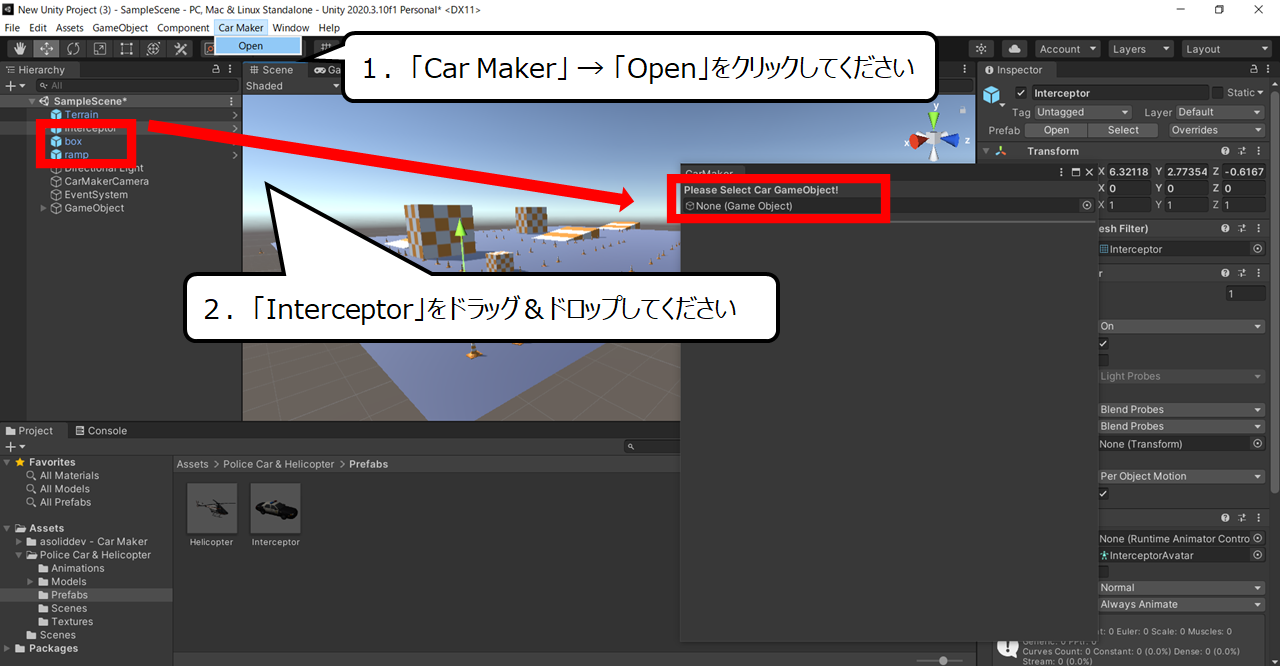Viewport: 1280px width, 666px height.
Task: Select All Materials in Favorites
Action: pyautogui.click(x=69, y=476)
